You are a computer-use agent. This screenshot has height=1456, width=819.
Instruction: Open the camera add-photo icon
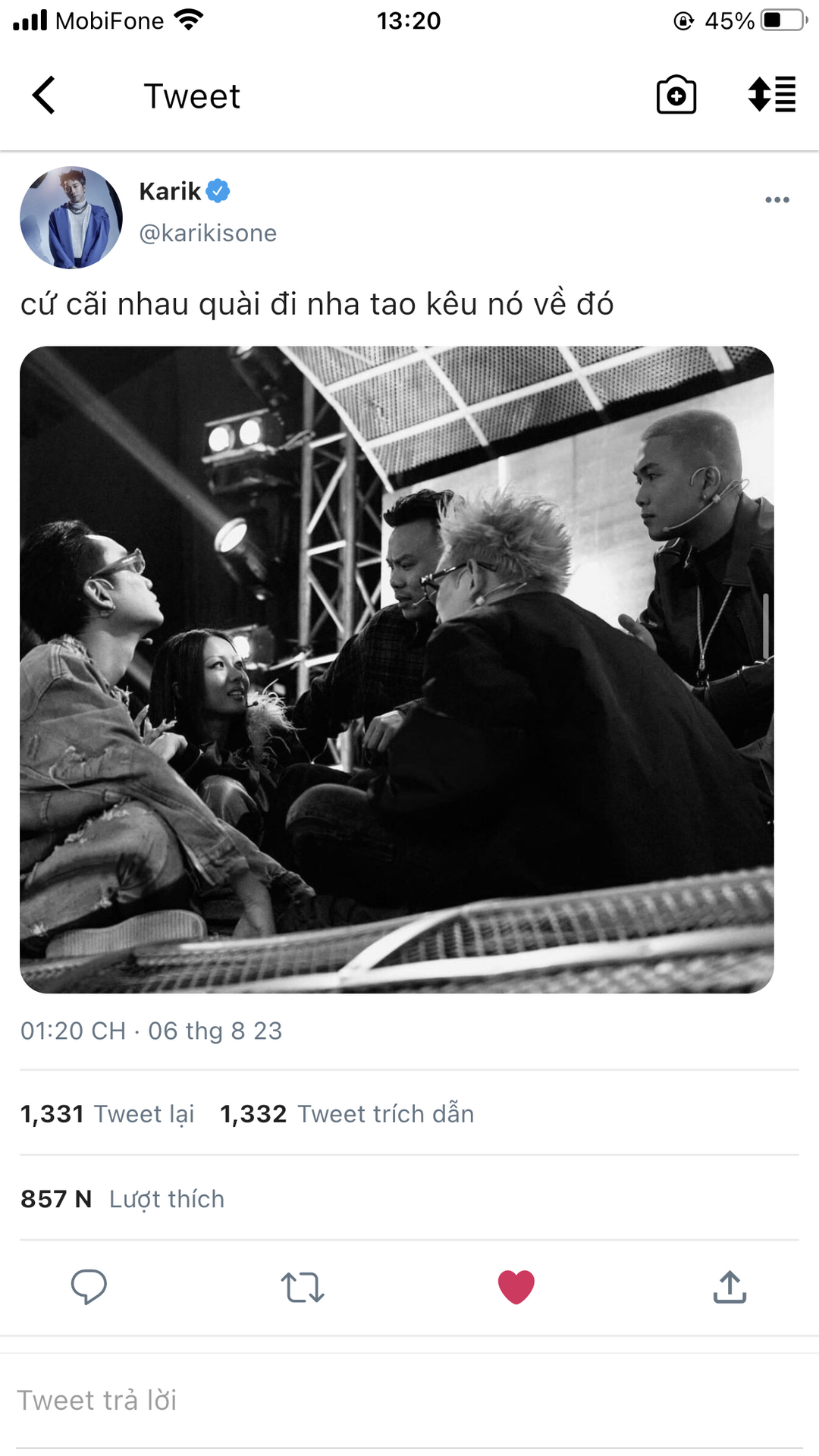pos(676,95)
